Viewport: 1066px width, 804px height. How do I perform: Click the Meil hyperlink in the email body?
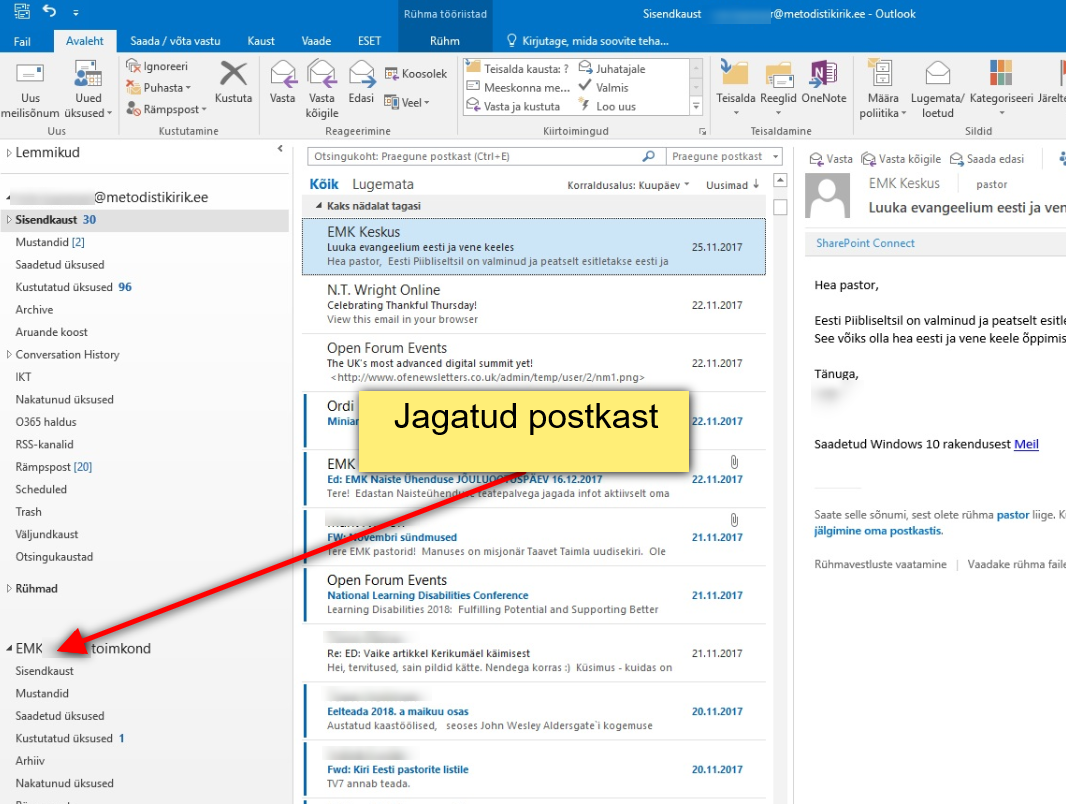pyautogui.click(x=1026, y=444)
